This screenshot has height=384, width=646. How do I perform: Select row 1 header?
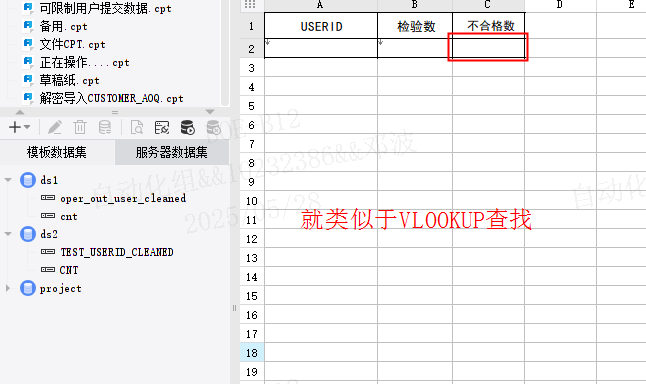[252, 26]
